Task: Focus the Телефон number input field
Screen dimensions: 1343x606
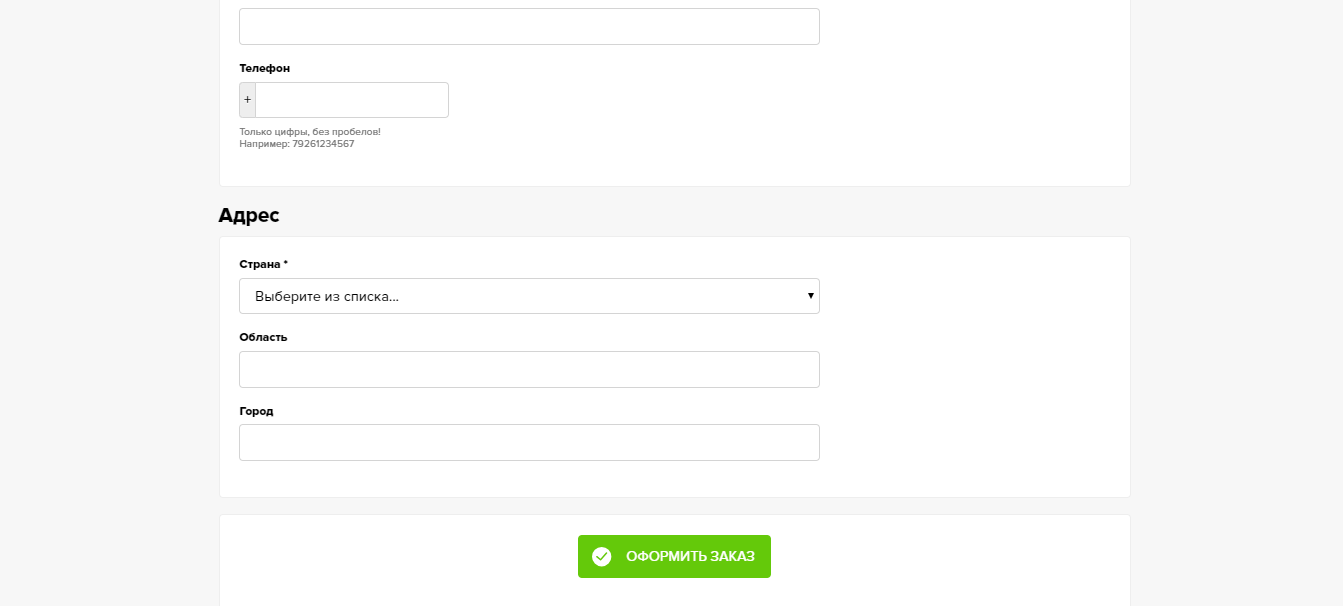Action: [x=351, y=100]
